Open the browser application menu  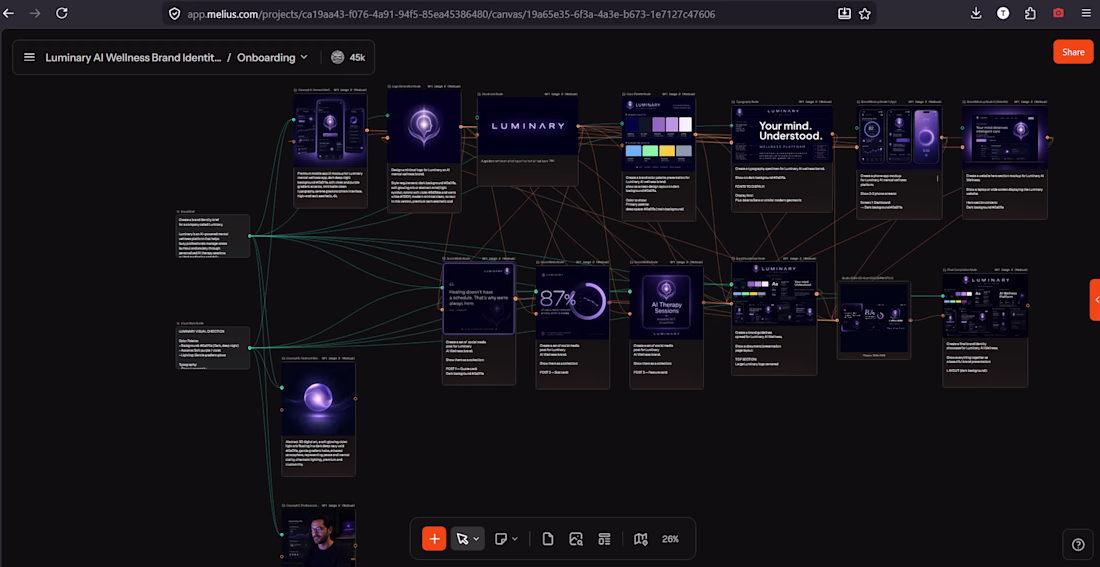click(x=1085, y=13)
